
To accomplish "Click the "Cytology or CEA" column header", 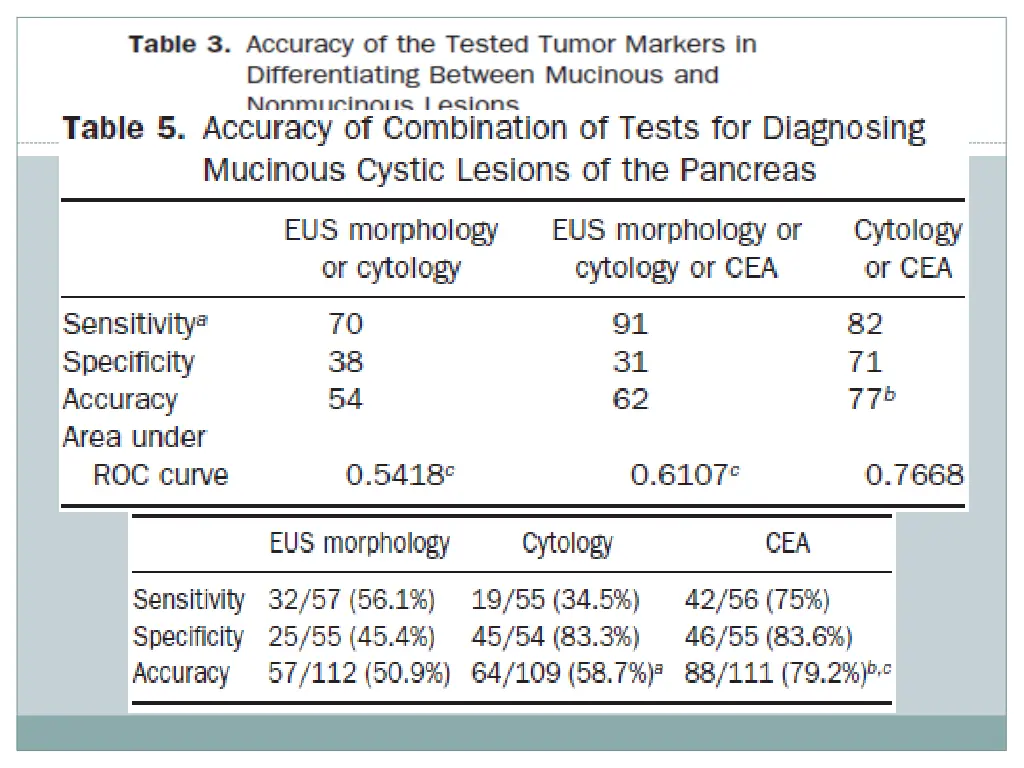I will (x=907, y=249).
